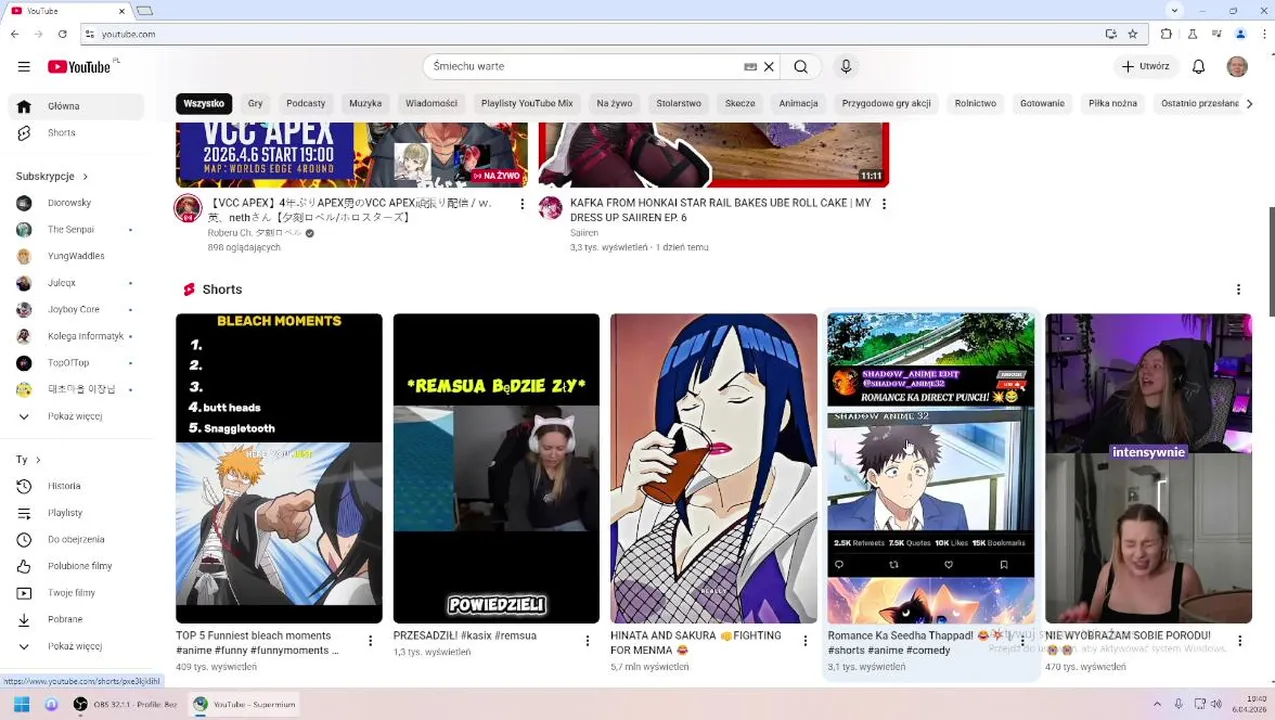Open the Saiiren channel avatar
Viewport: 1275px width, 720px height.
coord(550,208)
